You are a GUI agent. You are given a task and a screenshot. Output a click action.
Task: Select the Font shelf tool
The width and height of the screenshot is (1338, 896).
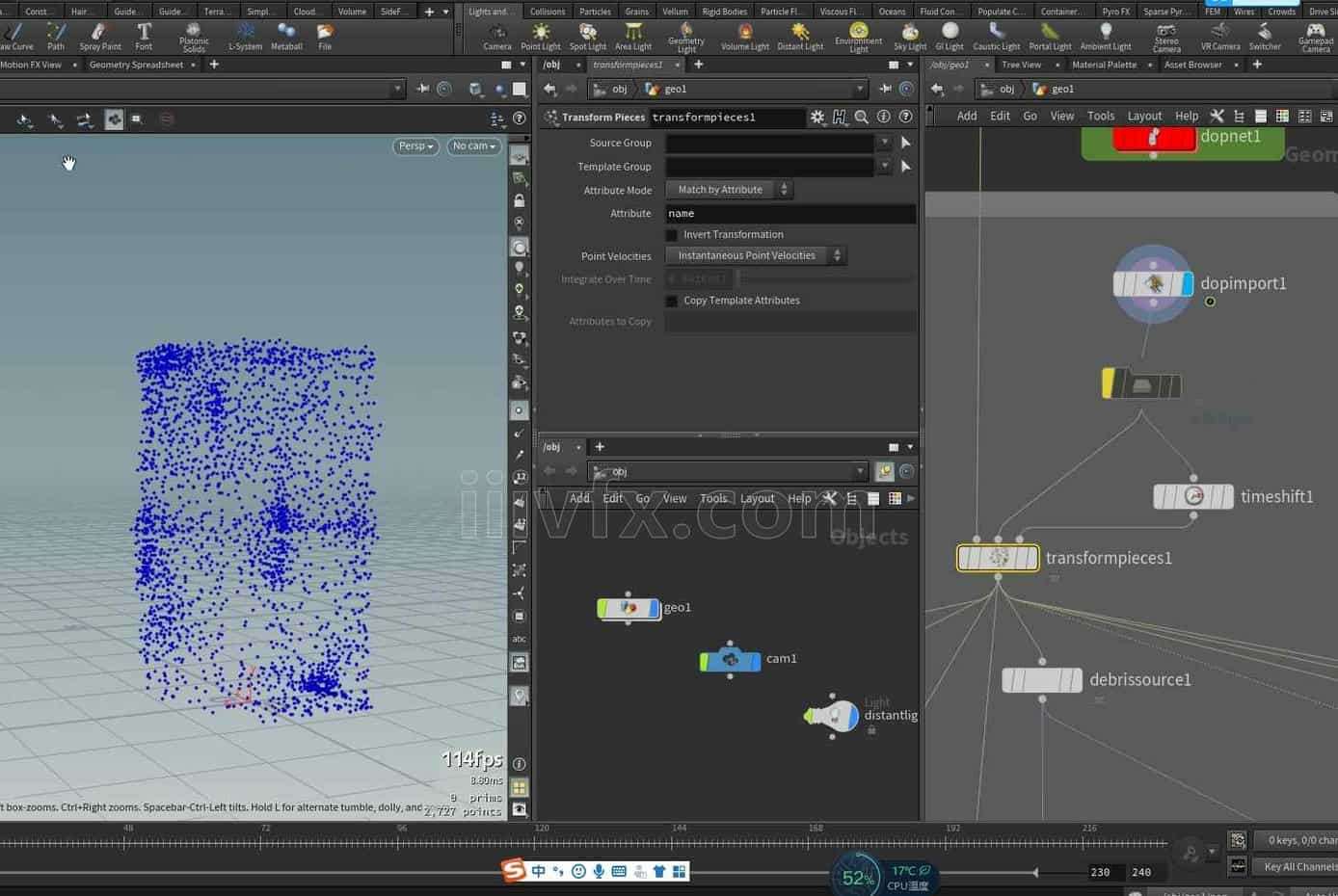click(144, 37)
